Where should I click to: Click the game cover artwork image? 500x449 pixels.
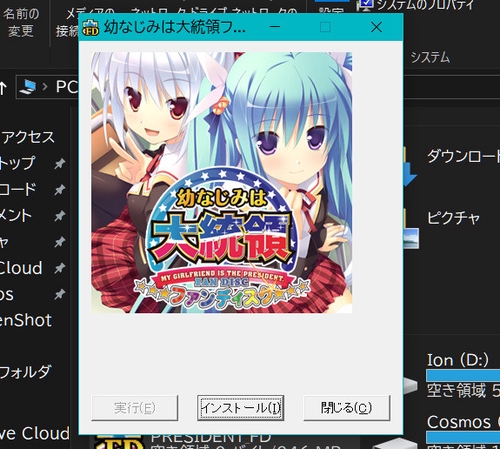(x=222, y=182)
